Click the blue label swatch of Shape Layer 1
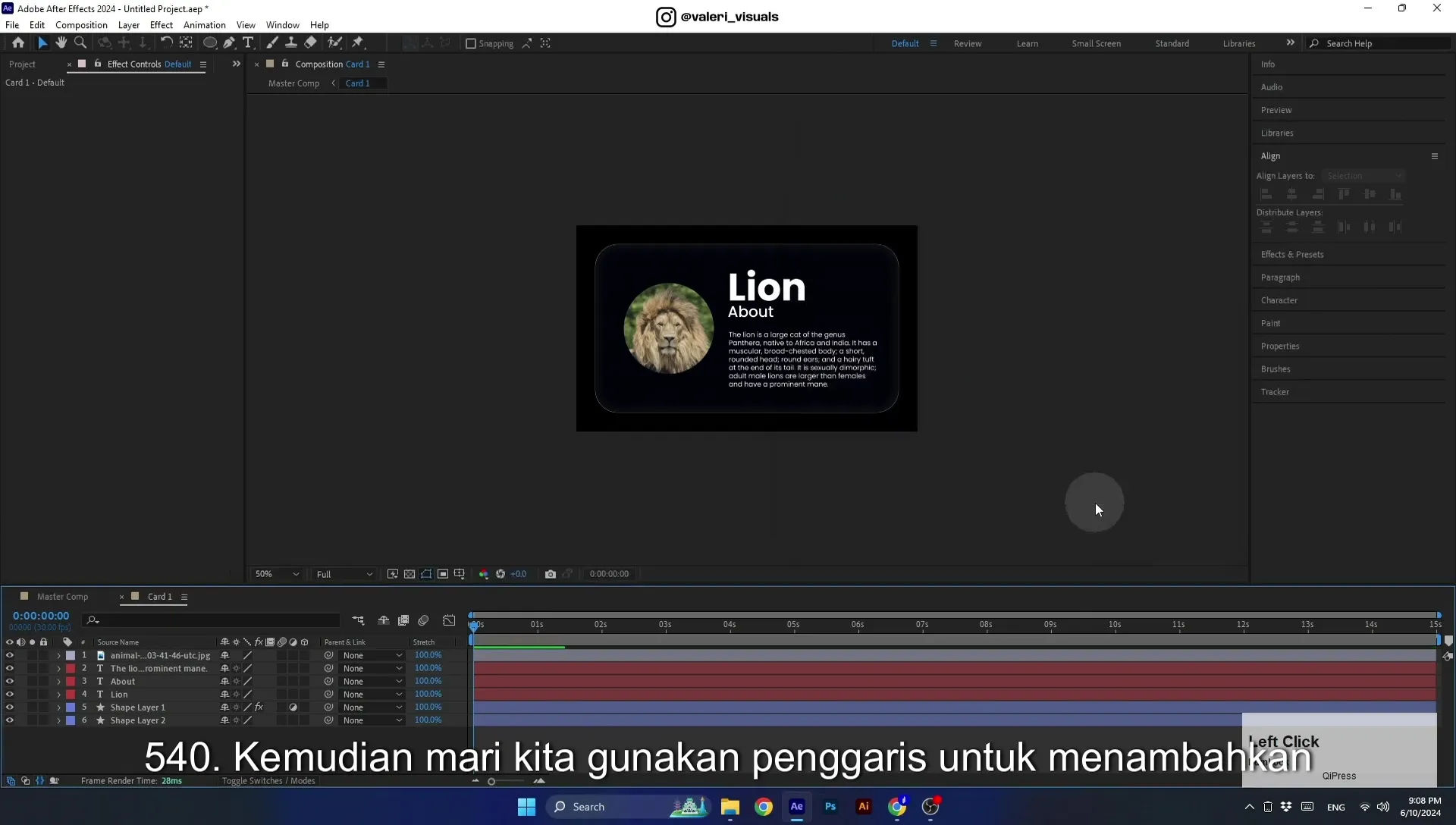 71,707
